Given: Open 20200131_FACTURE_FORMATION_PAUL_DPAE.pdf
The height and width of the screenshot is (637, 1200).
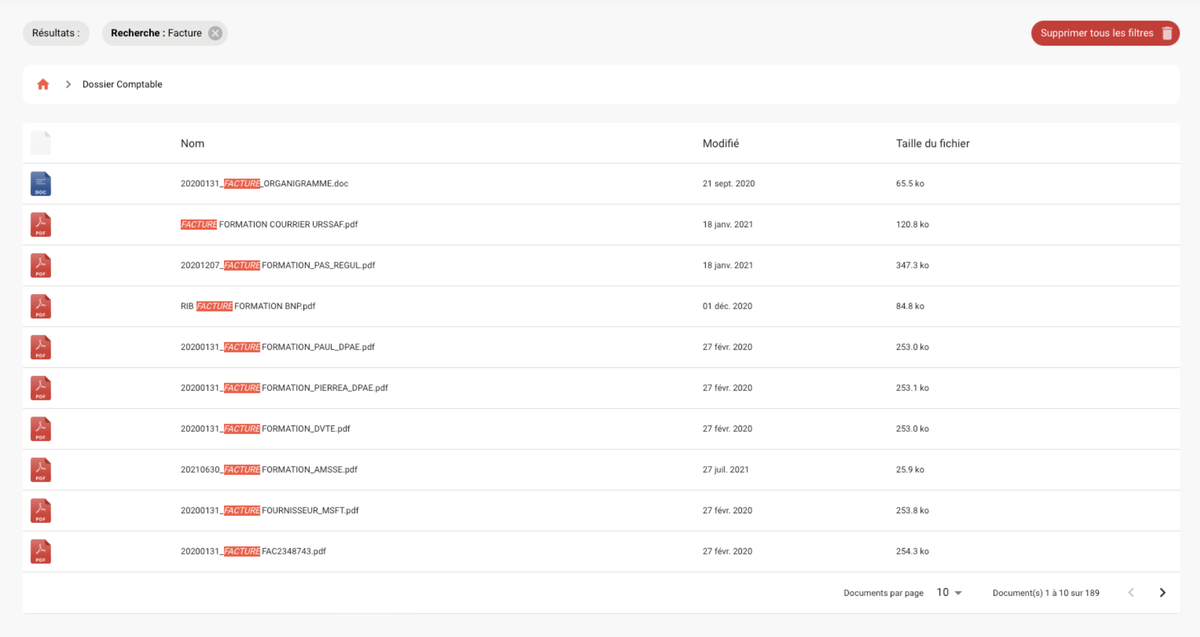Looking at the screenshot, I should (277, 346).
